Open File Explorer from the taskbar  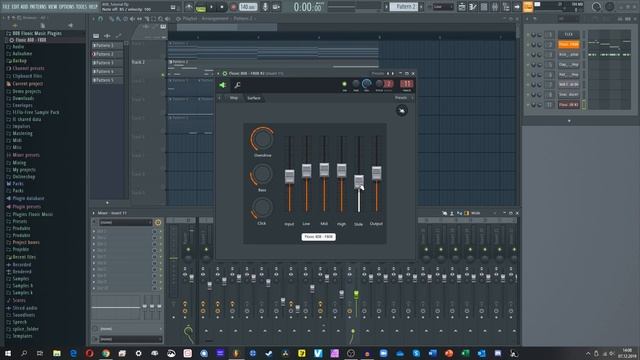pyautogui.click(x=57, y=353)
